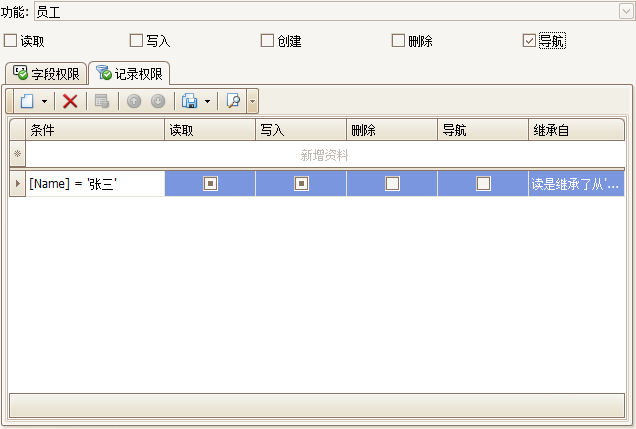
Task: Toggle 写入 checkbox in 张三 row
Action: pyautogui.click(x=301, y=184)
